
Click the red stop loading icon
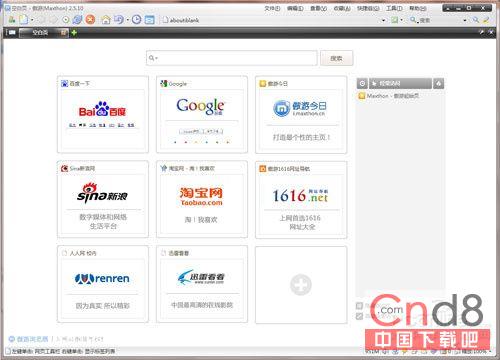pyautogui.click(x=90, y=20)
